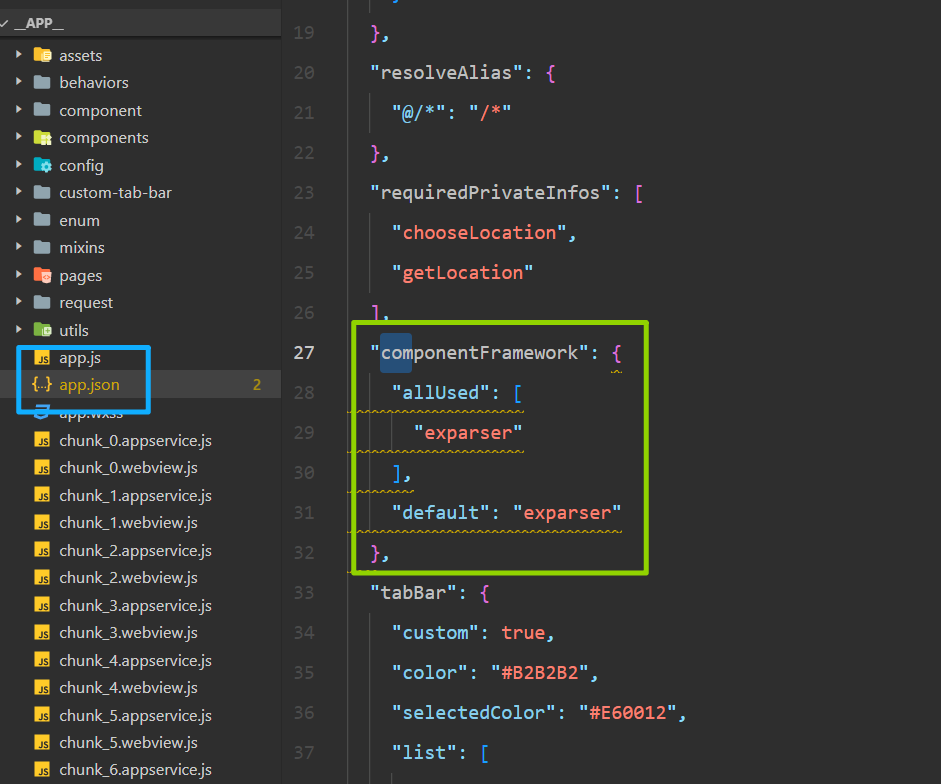Screen dimensions: 941x784
Task: Click the utils folder icon
Action: [43, 330]
